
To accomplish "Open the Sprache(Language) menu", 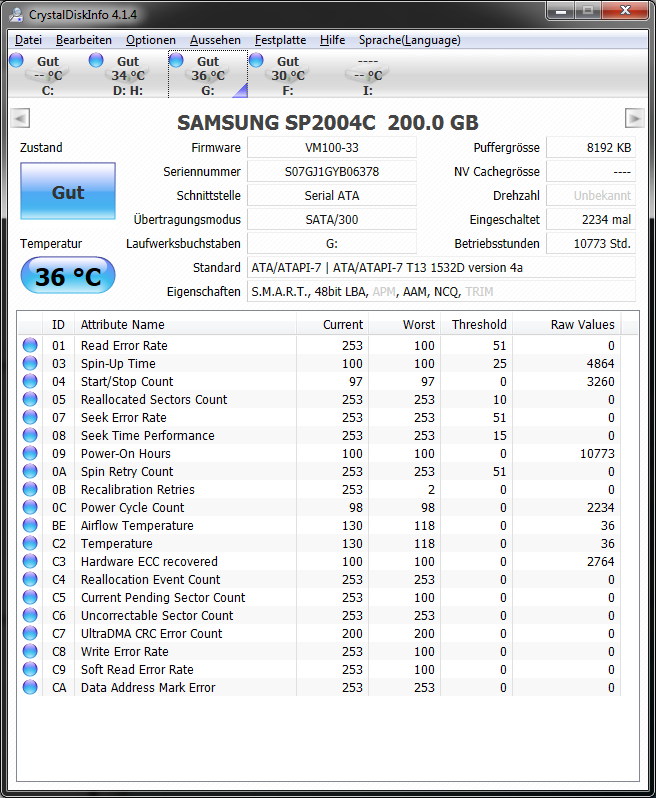I will pos(410,40).
